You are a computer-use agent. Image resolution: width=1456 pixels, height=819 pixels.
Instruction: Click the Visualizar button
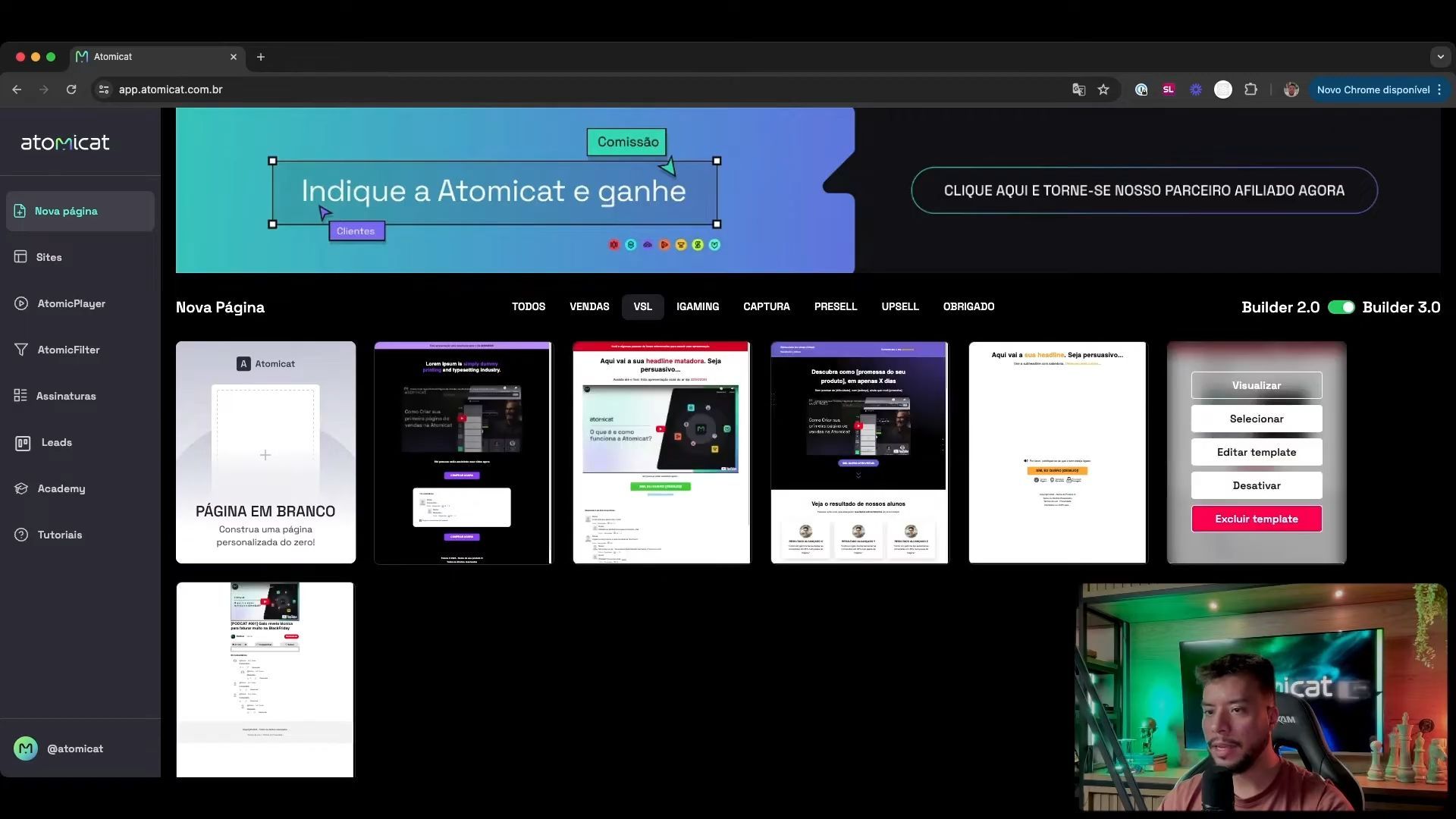click(x=1257, y=385)
